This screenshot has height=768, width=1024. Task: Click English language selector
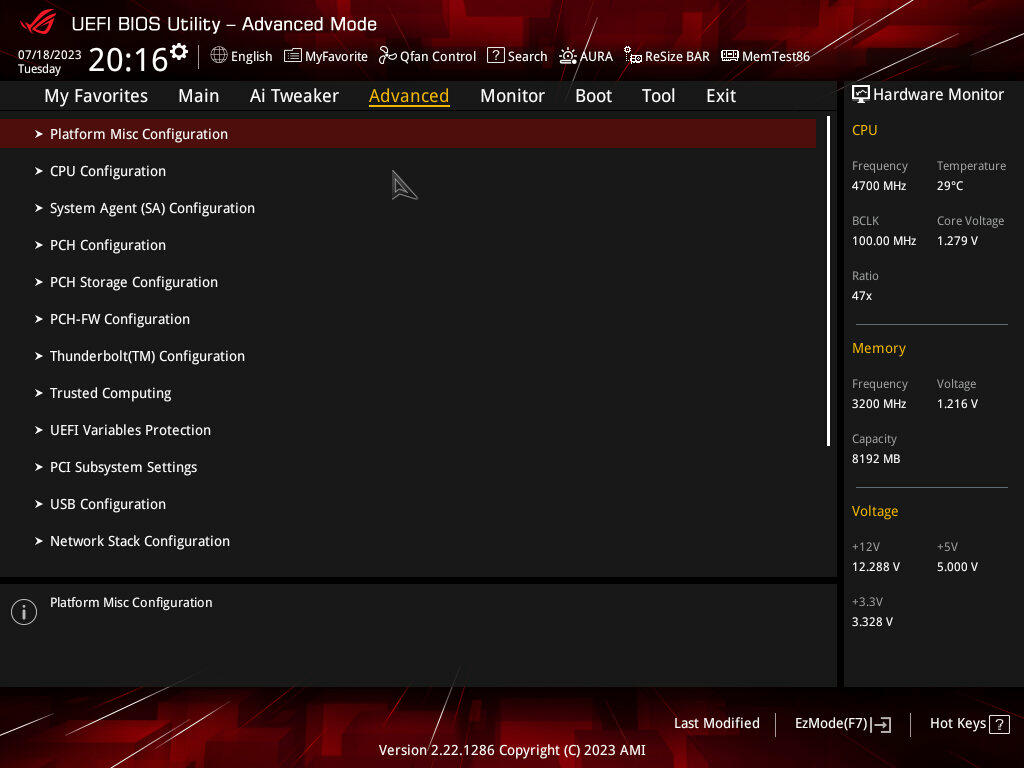251,56
